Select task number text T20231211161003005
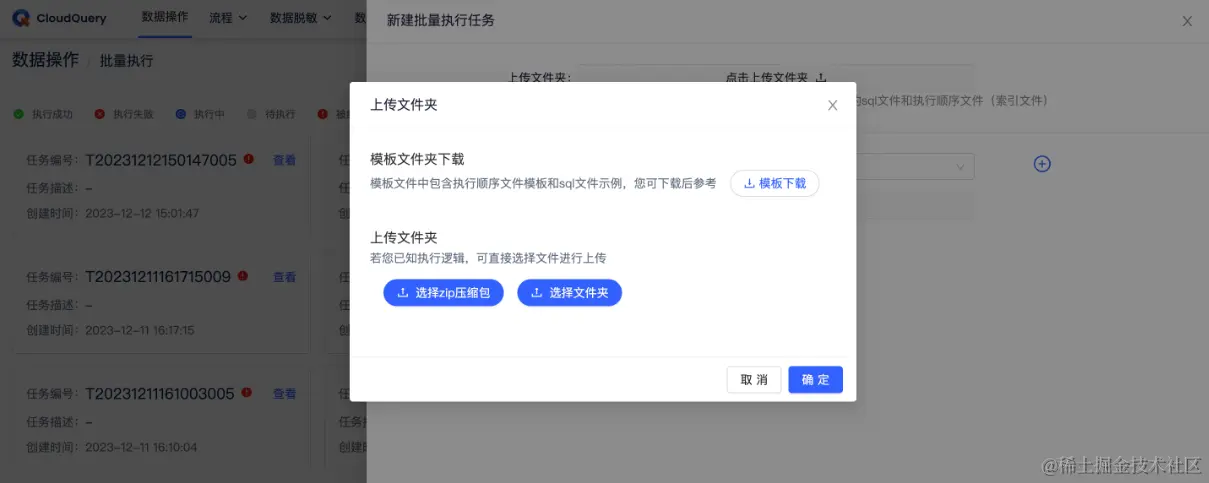 160,394
